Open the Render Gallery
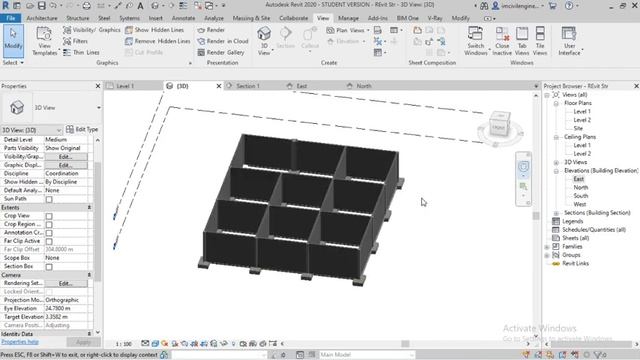 click(220, 52)
